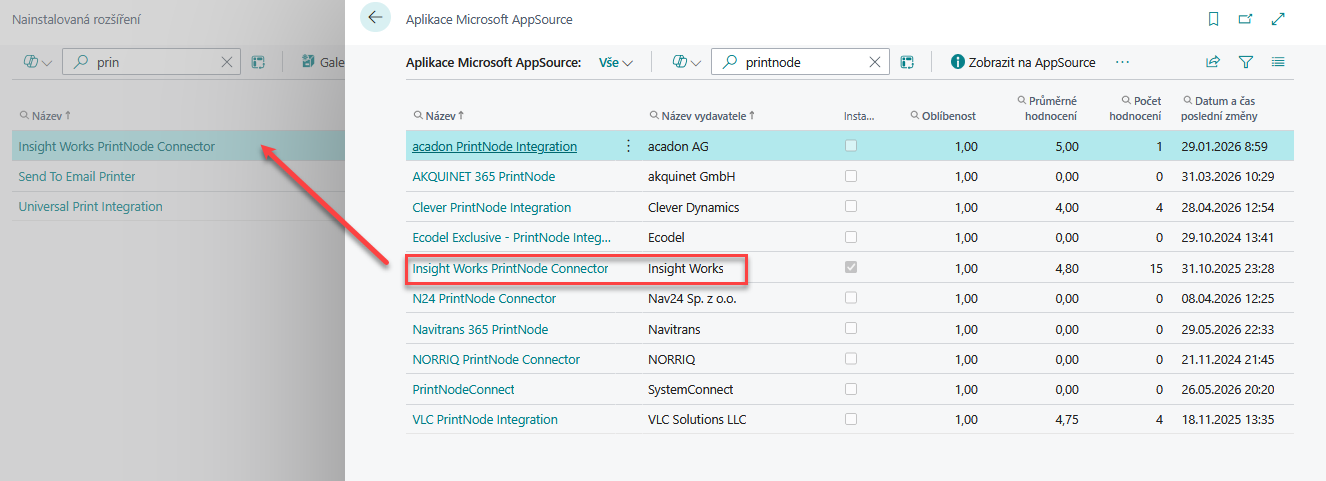Sort by Oblíbenost column header
This screenshot has width=1326, height=481.
[943, 116]
